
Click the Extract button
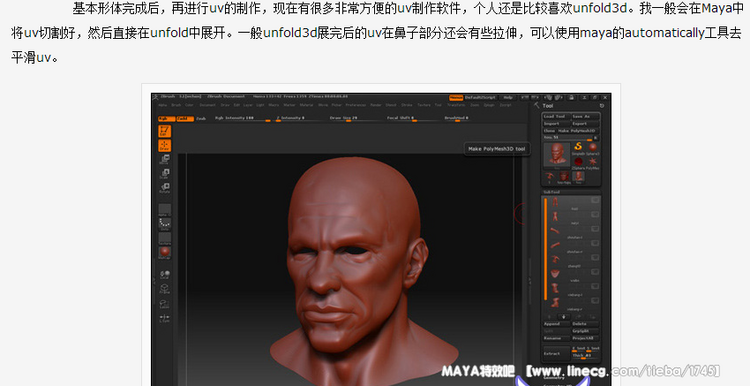[557, 353]
